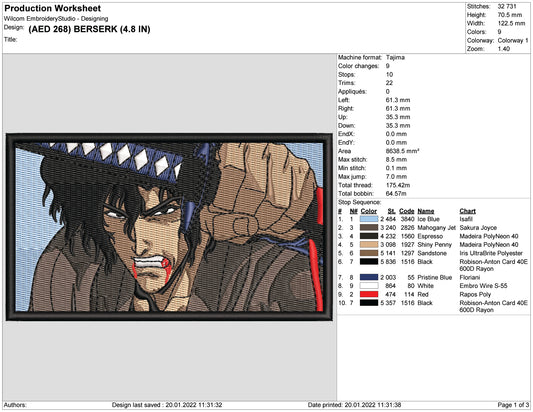Click the Stitches count 32 731
This screenshot has width=533, height=412.
pos(507,6)
